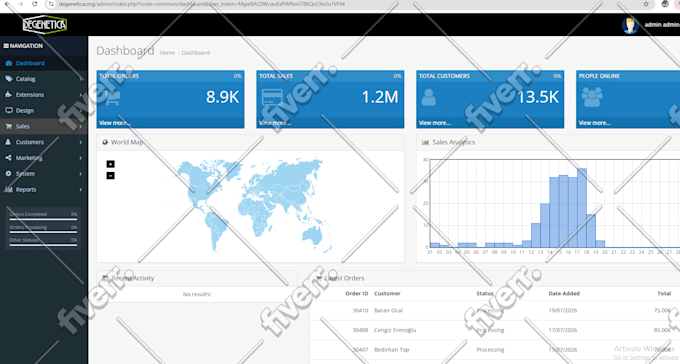Click View more under Total Customers
The image size is (680, 364).
[x=435, y=123]
